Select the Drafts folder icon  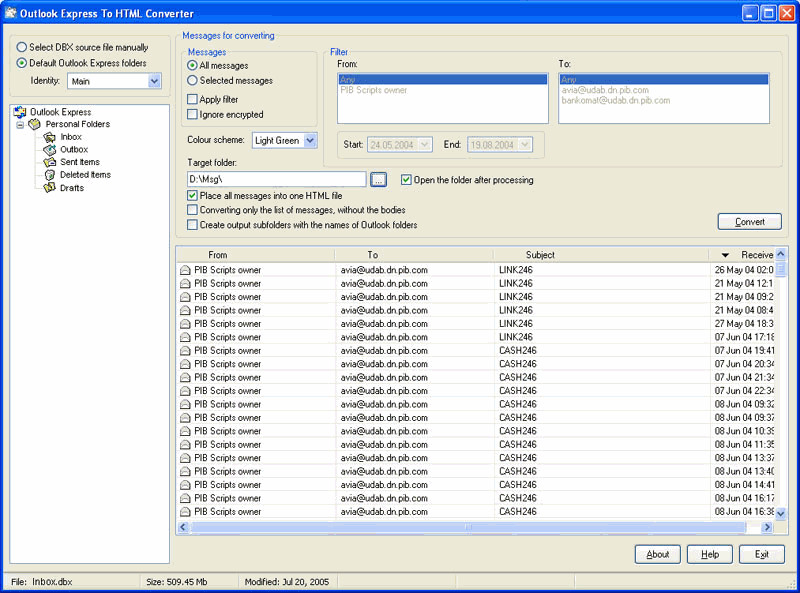point(49,188)
